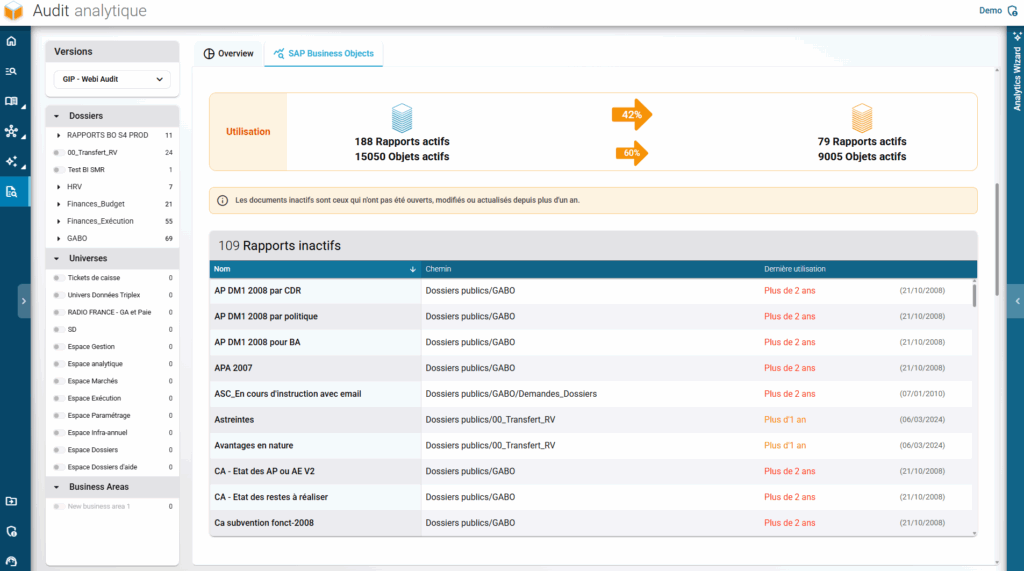Collapse the Universes section

coord(57,258)
